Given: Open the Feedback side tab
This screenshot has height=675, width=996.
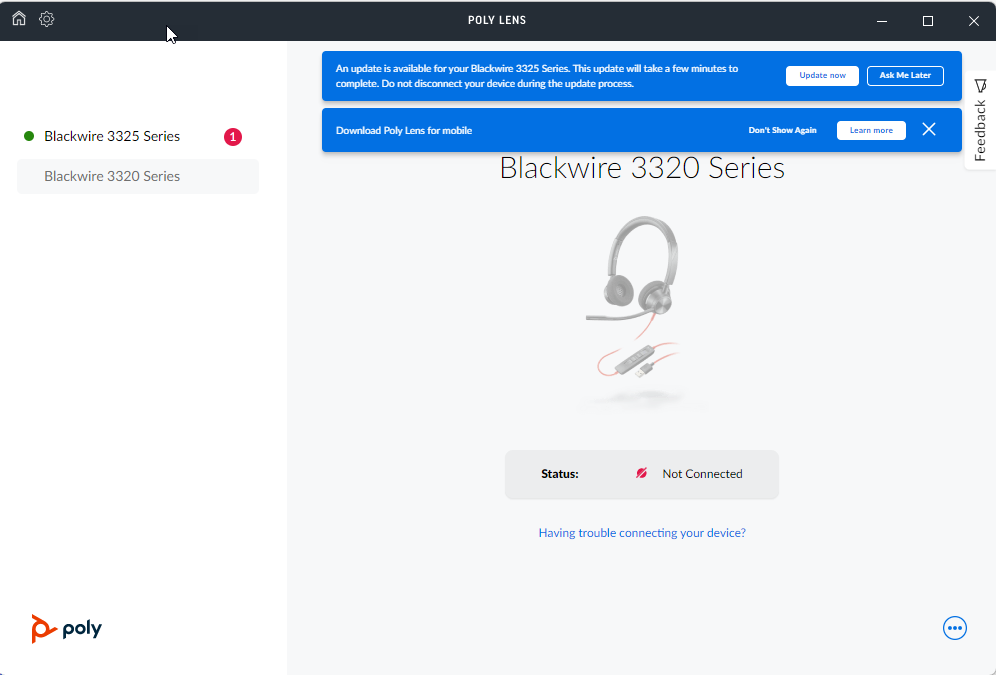Looking at the screenshot, I should point(980,122).
